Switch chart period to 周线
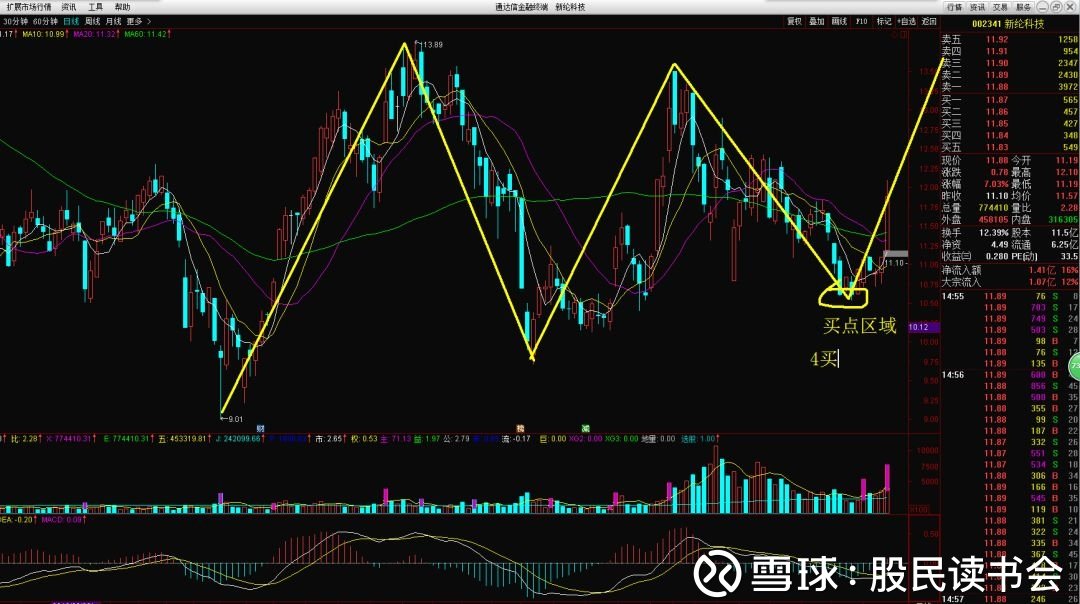 tap(92, 21)
